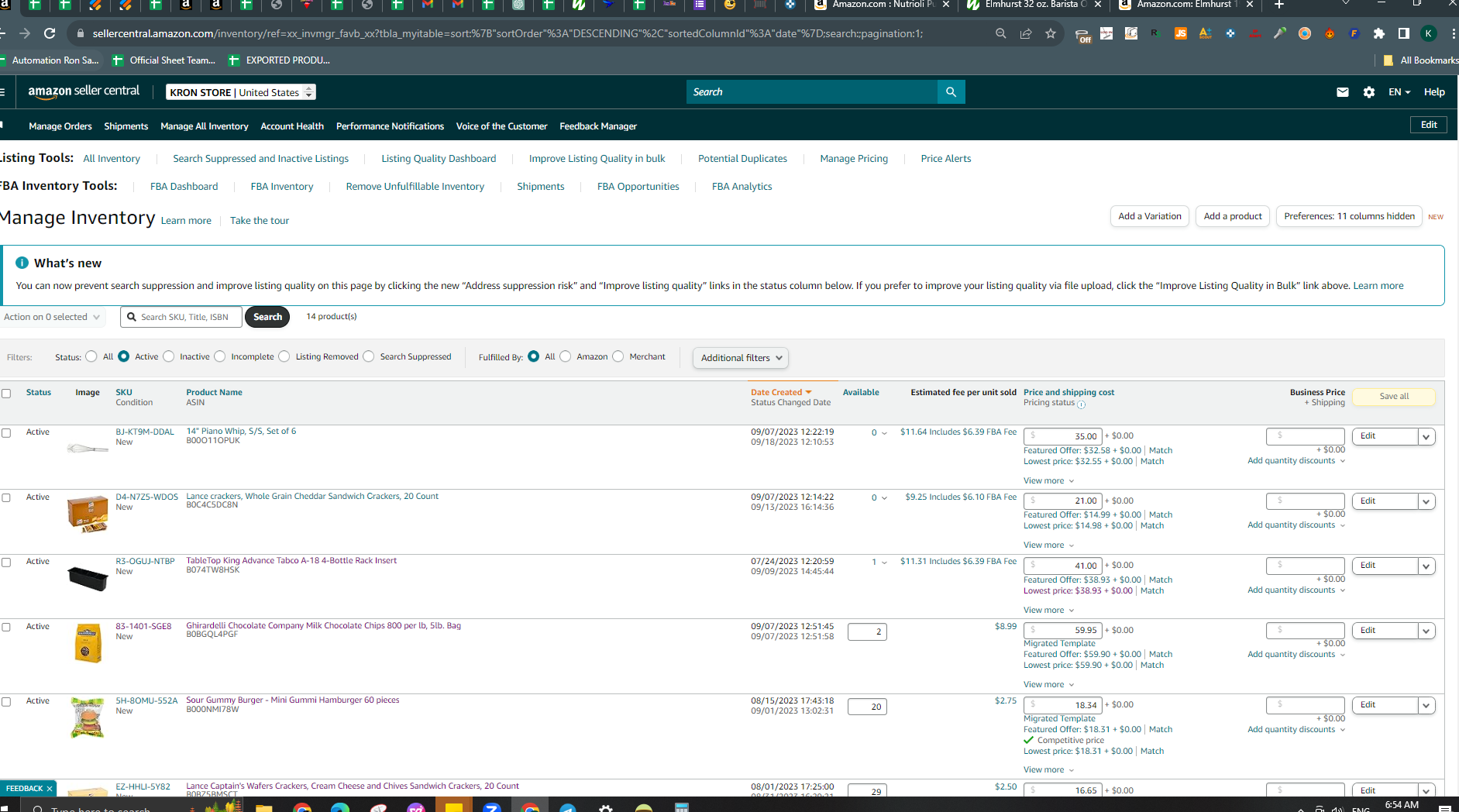Open the EN language dropdown
This screenshot has height=812, width=1459.
(1399, 92)
